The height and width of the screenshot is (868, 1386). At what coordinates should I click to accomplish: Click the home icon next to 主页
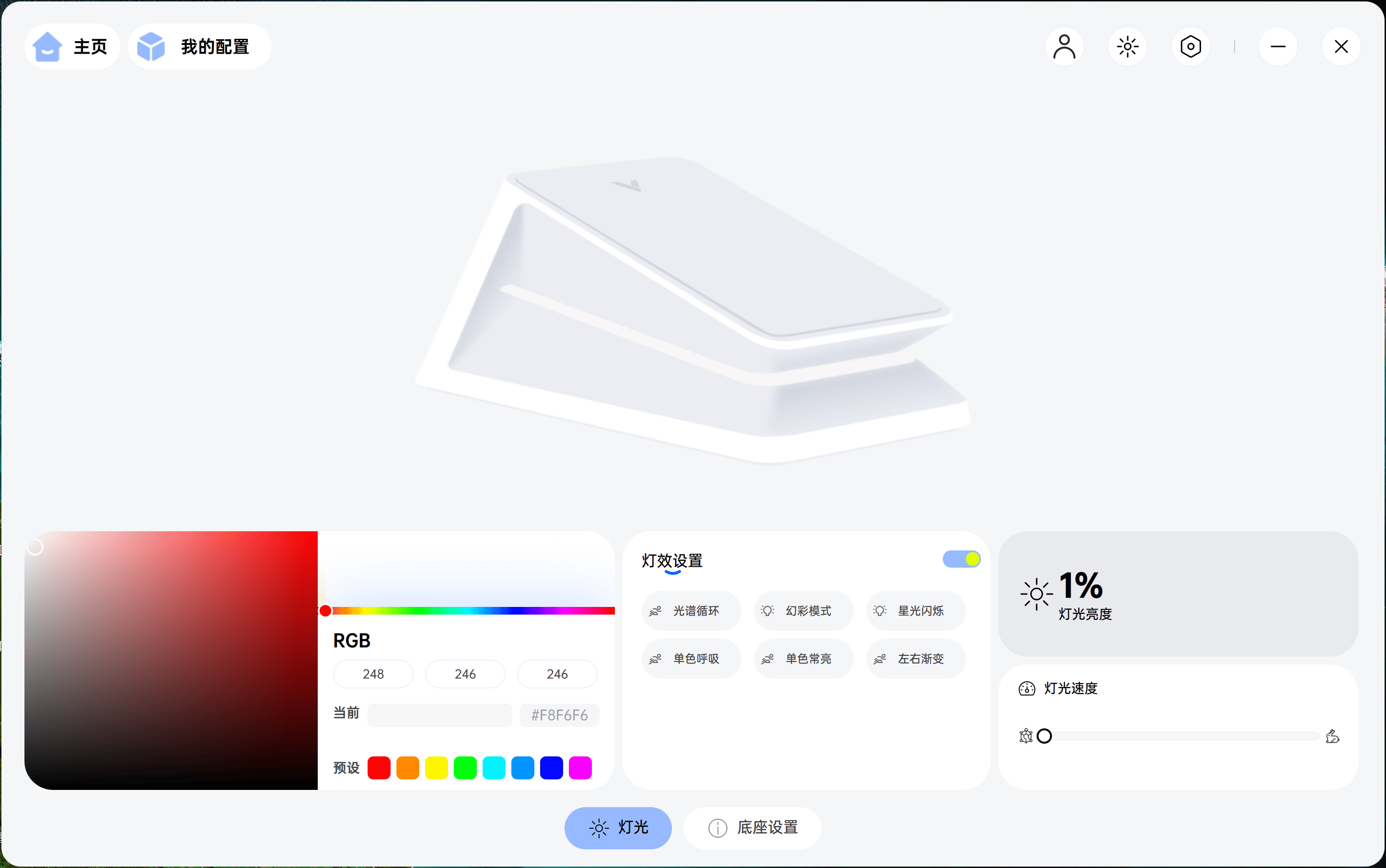[47, 46]
